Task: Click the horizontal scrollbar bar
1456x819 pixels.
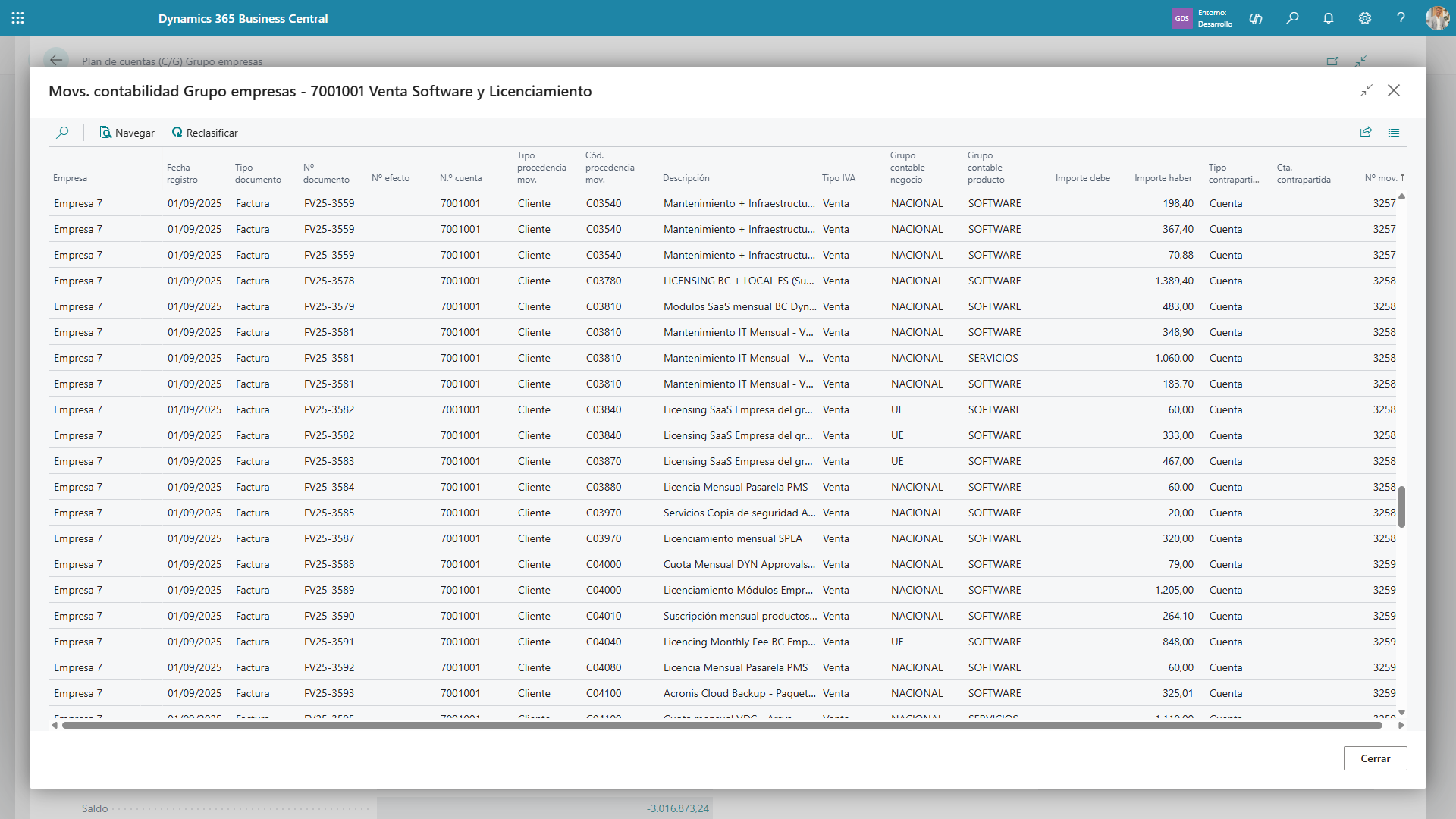Action: [x=722, y=726]
